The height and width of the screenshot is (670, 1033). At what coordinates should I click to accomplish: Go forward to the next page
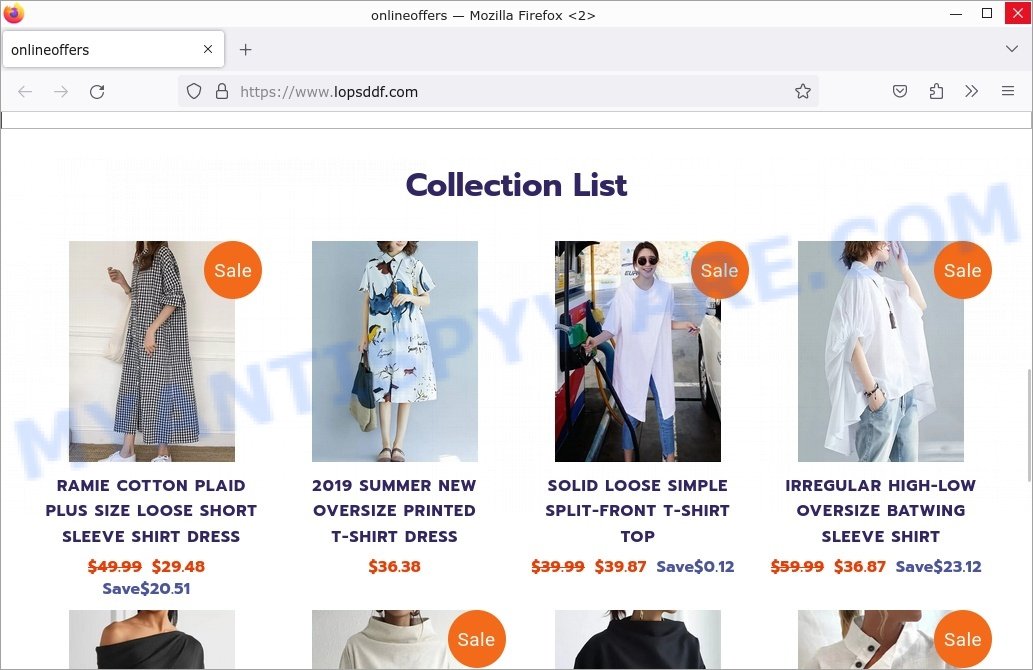61,91
